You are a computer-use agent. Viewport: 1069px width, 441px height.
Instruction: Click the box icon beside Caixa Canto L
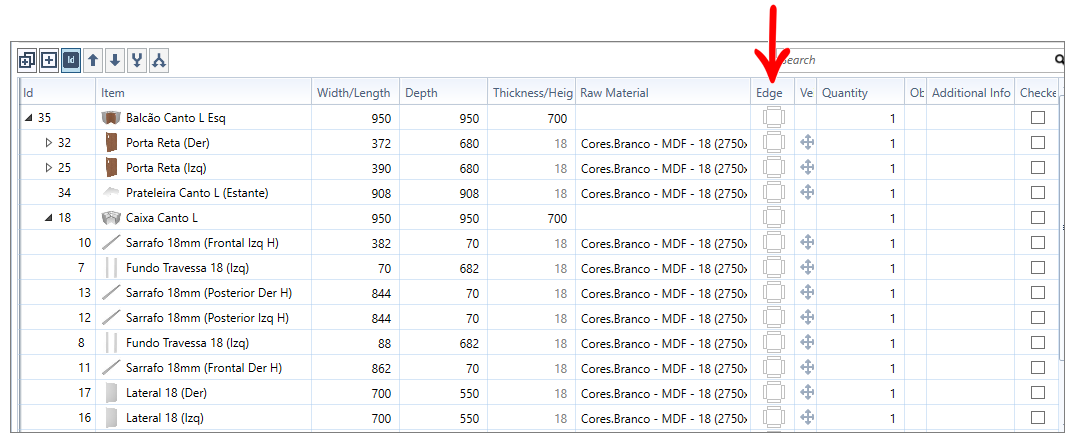[x=111, y=218]
